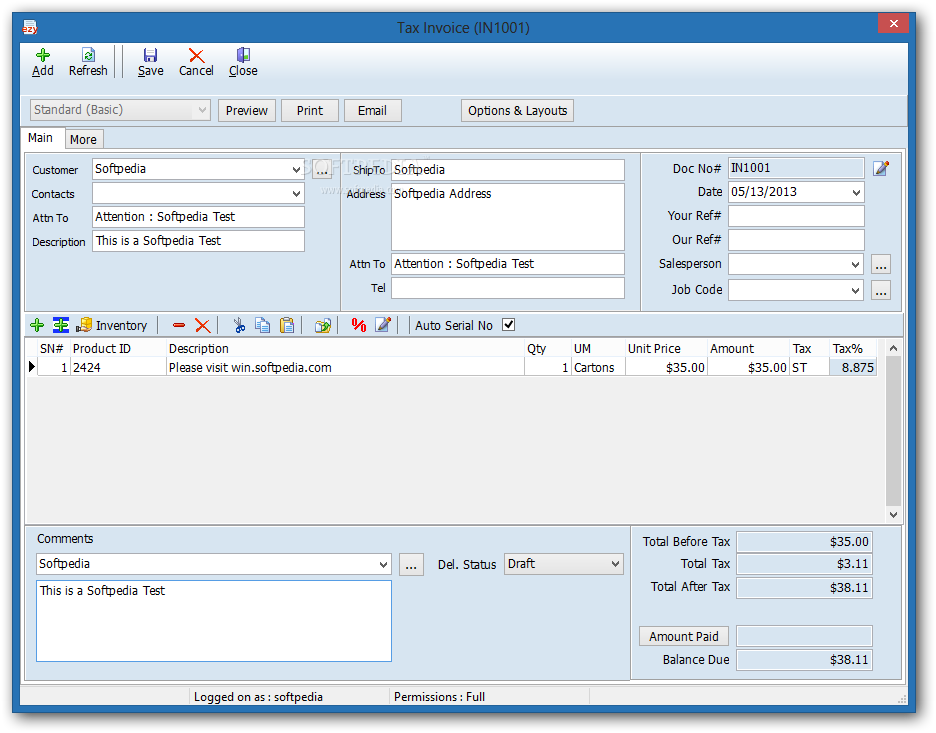Expand the Salesperson dropdown
This screenshot has width=936, height=733.
click(x=855, y=264)
